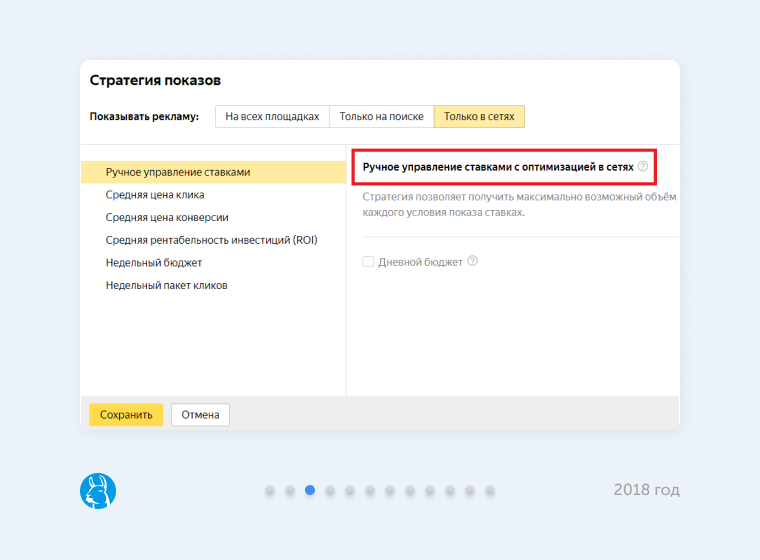The height and width of the screenshot is (560, 760).
Task: Click the «Показывать рекламу:» label
Action: point(144,116)
